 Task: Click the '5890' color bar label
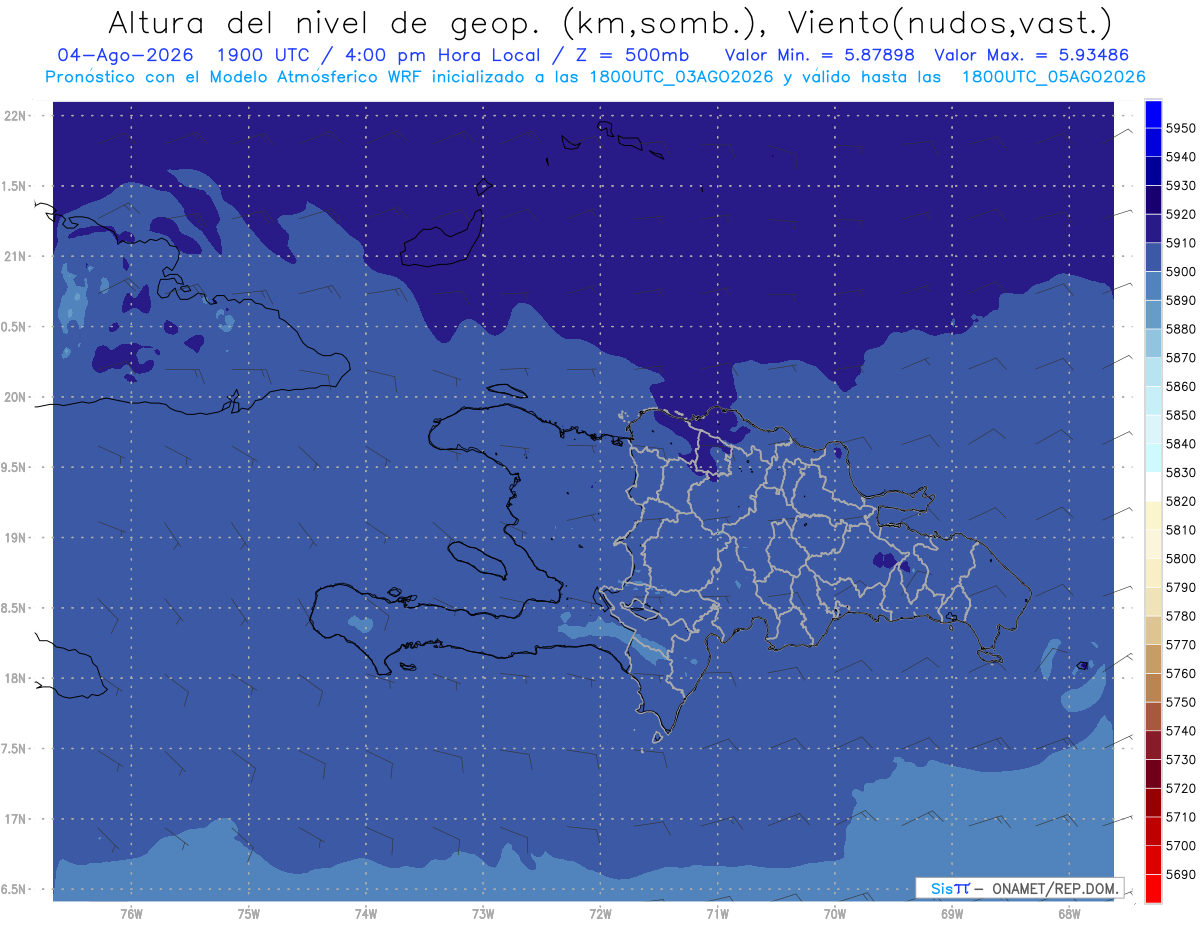pos(1181,300)
